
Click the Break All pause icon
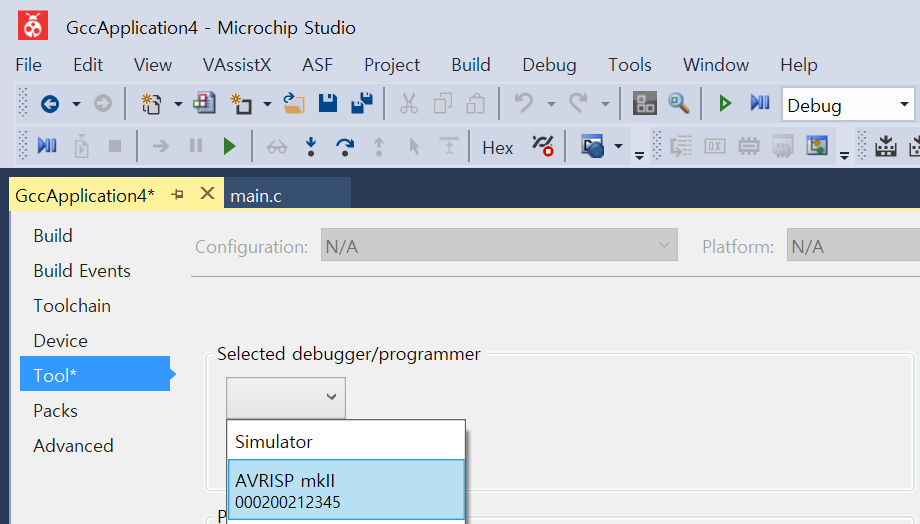196,146
